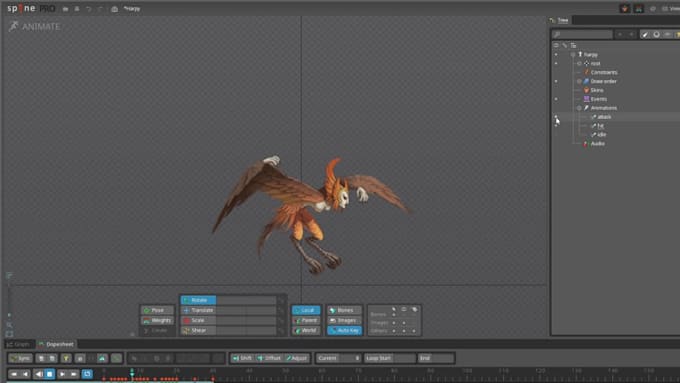Toggle visibility dot for harpy row
This screenshot has width=680, height=383.
click(556, 55)
